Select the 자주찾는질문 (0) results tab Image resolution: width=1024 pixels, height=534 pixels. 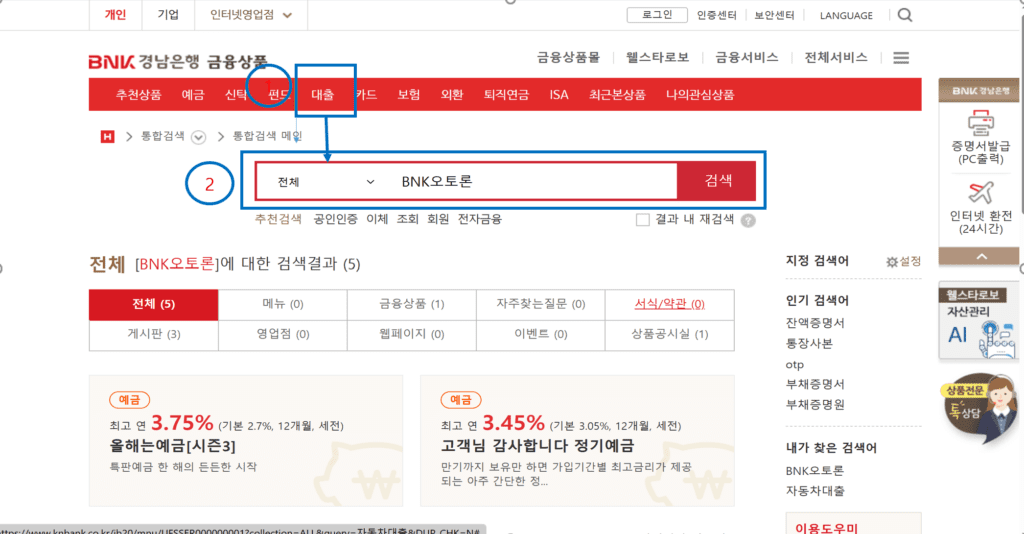click(541, 304)
